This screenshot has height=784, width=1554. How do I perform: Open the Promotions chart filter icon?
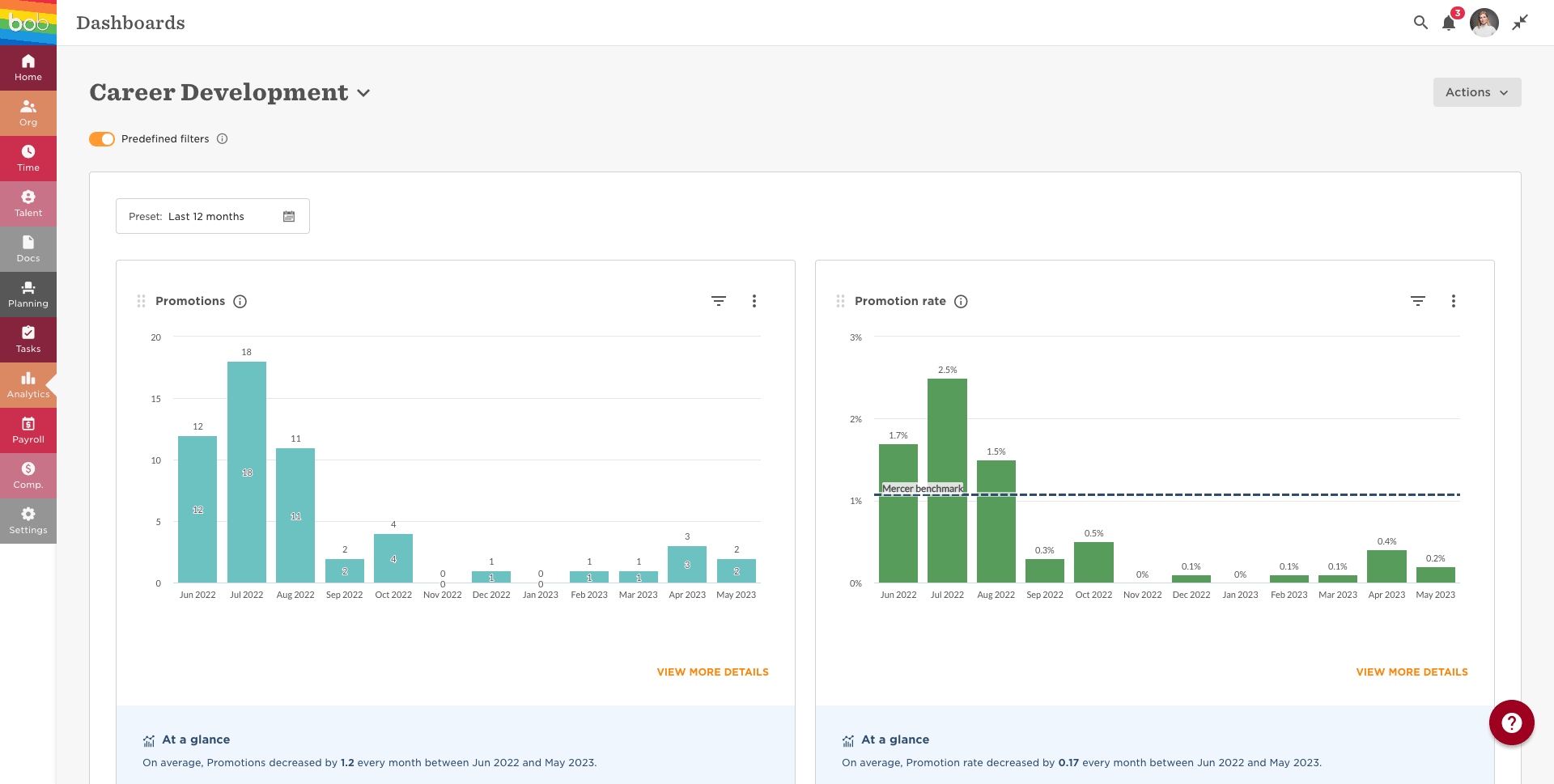(x=718, y=301)
